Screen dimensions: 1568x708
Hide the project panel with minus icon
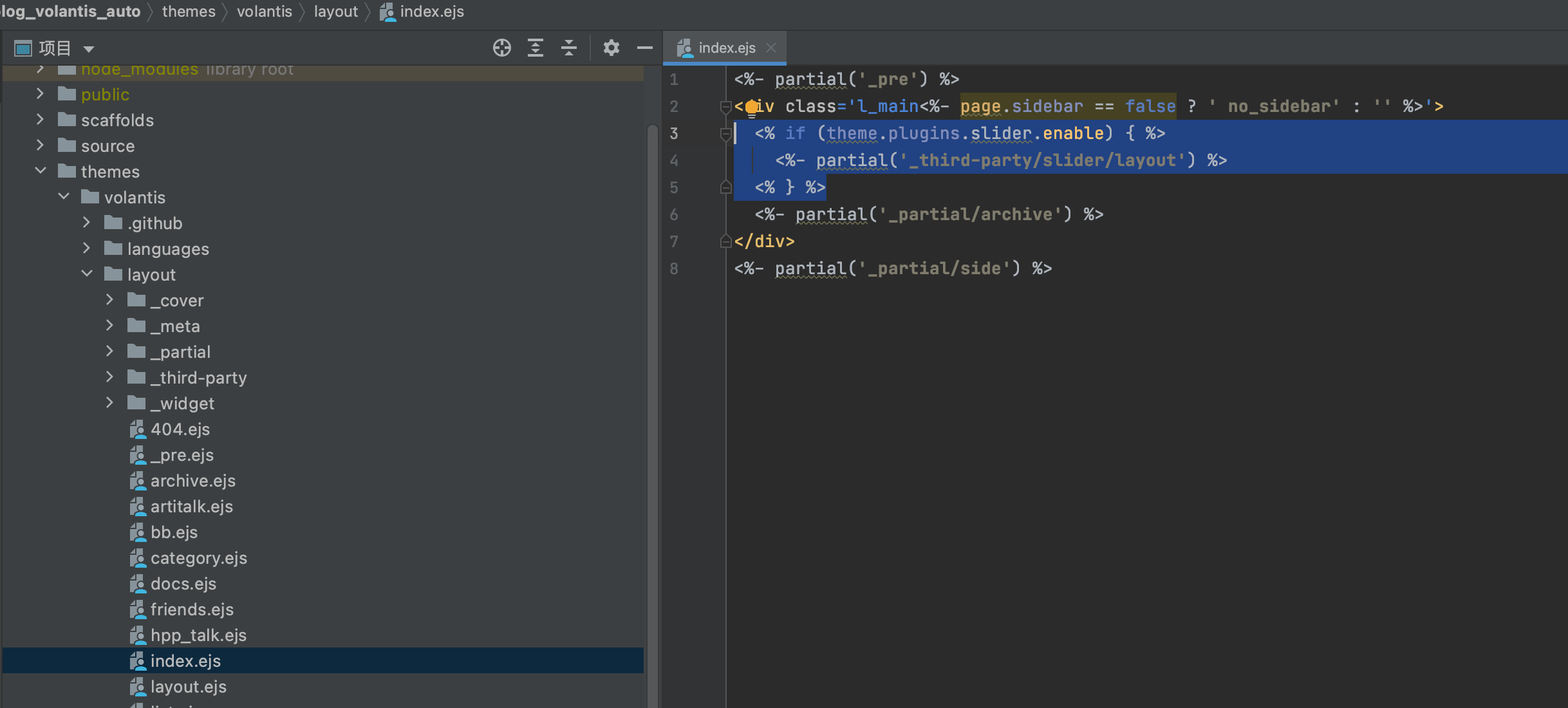click(644, 48)
